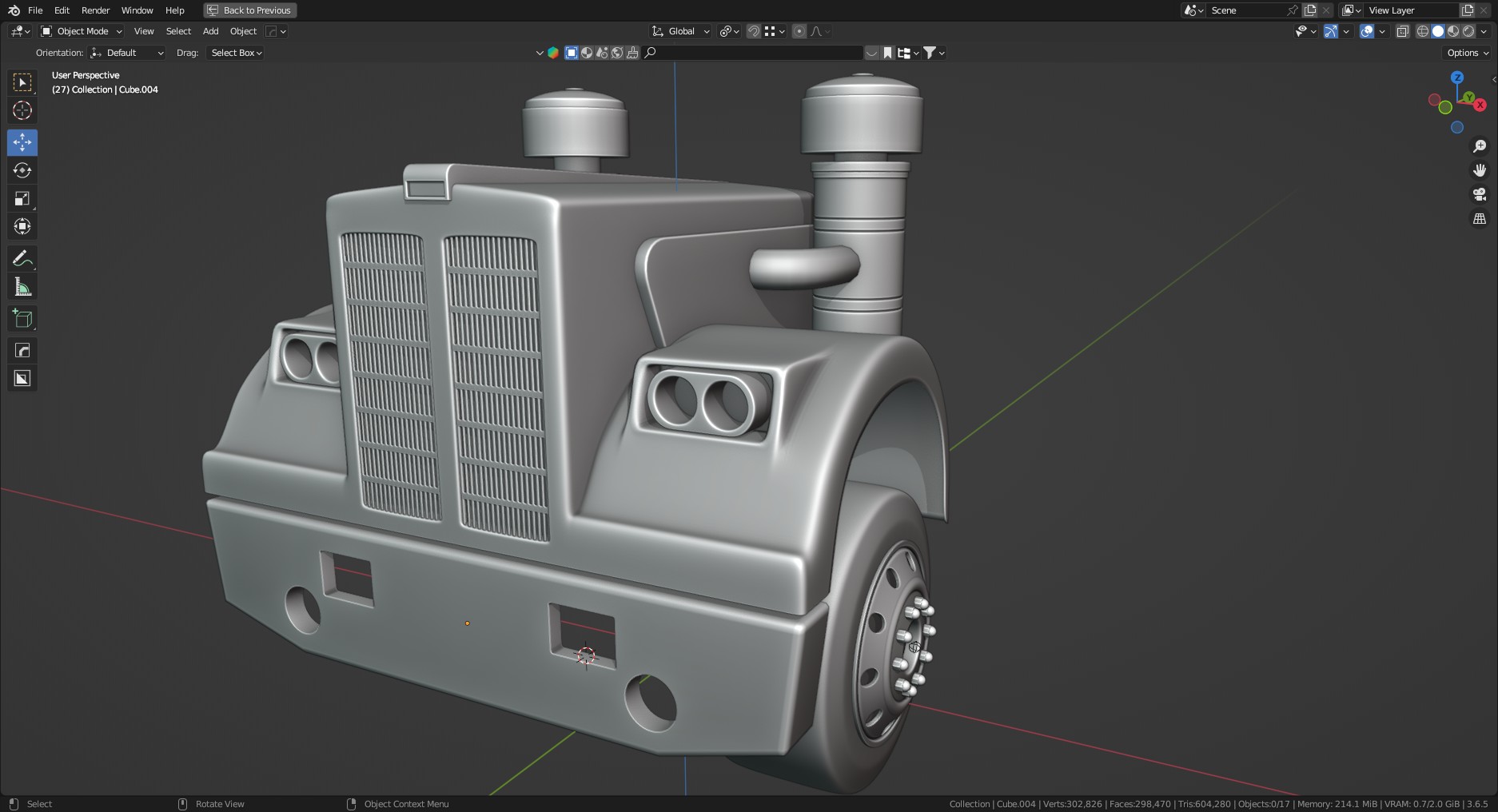This screenshot has height=812, width=1498.
Task: Switch to wireframe shading
Action: coord(1423,31)
